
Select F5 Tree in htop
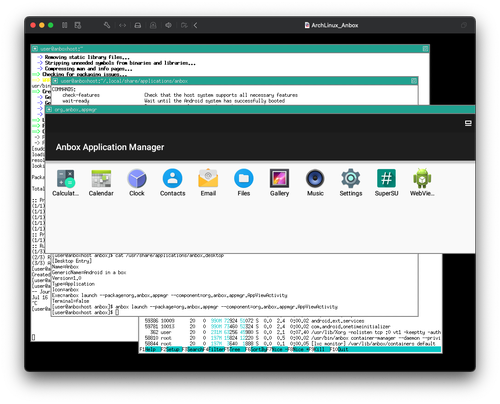(x=235, y=349)
